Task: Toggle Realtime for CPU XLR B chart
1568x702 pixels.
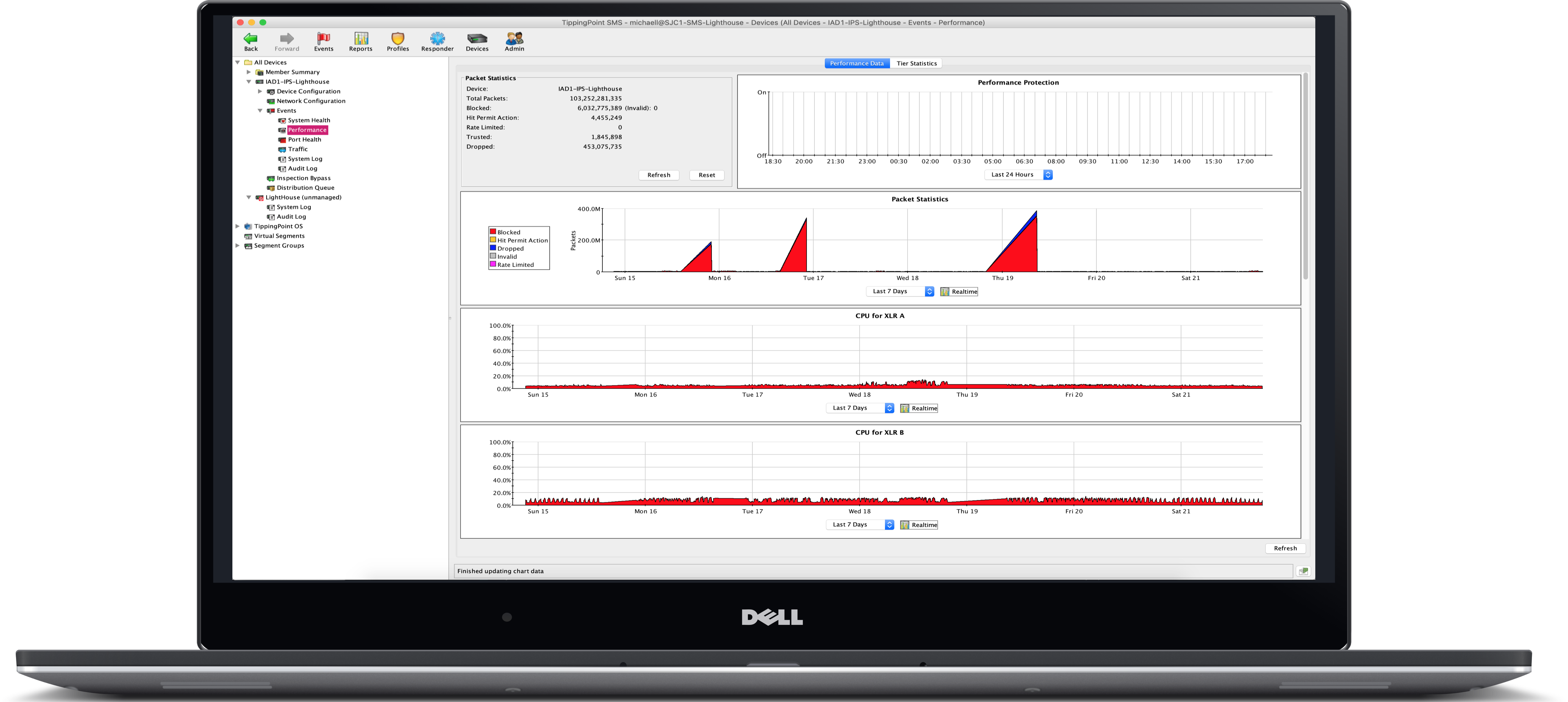Action: (x=919, y=525)
